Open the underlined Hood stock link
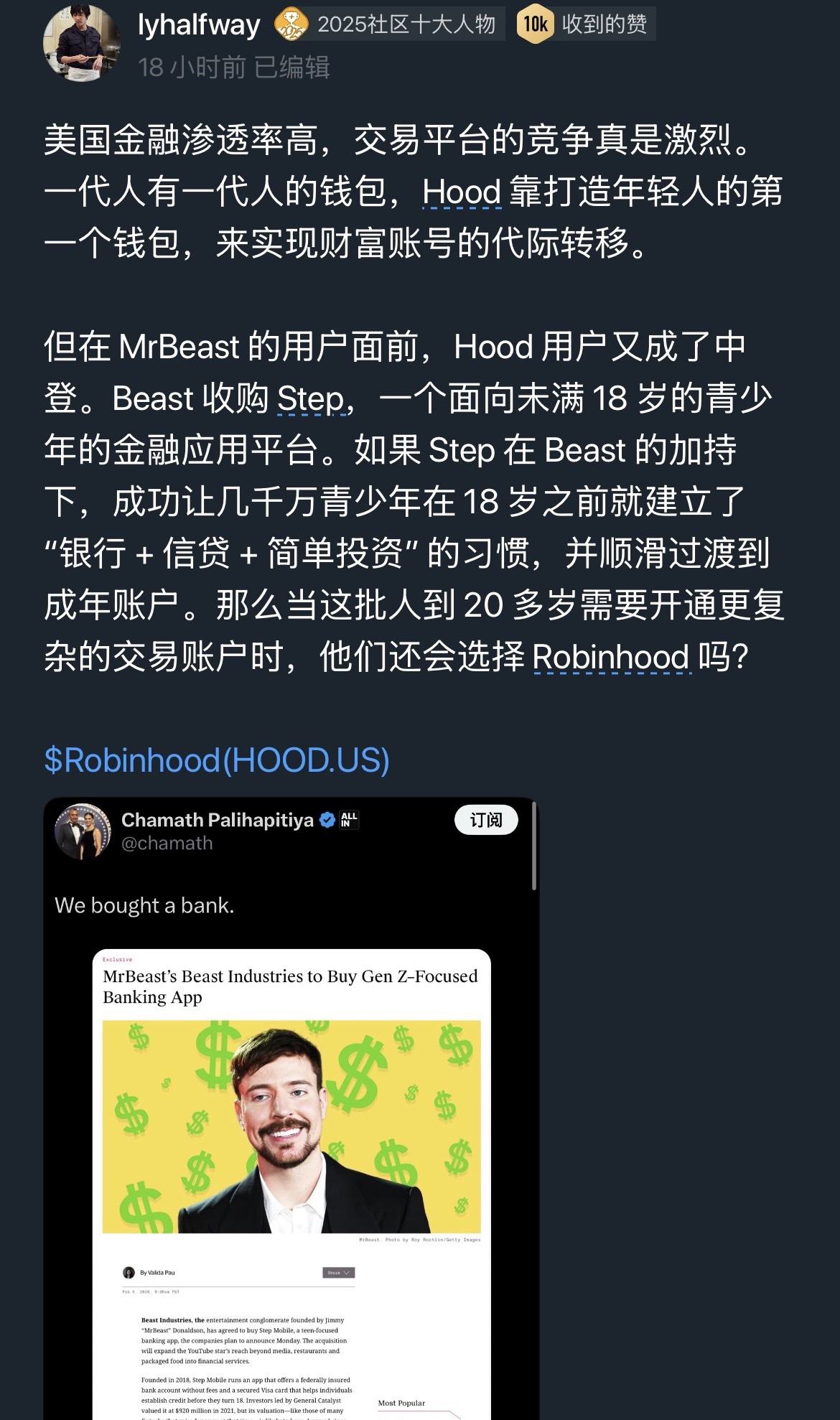Screen dimensions: 840x1420 tap(462, 192)
